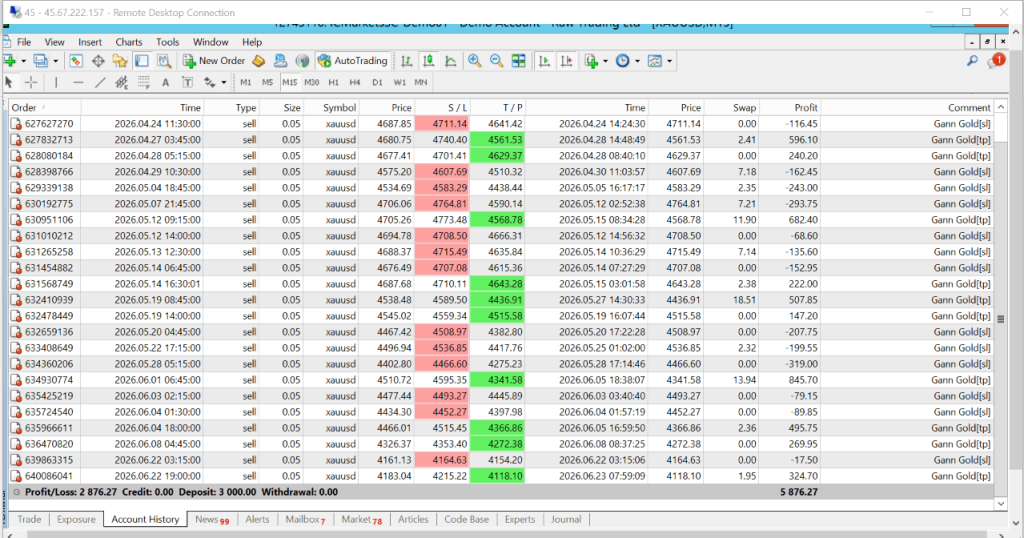Screen dimensions: 1024x538
Task: Toggle AutoTrading on or off
Action: tap(353, 61)
